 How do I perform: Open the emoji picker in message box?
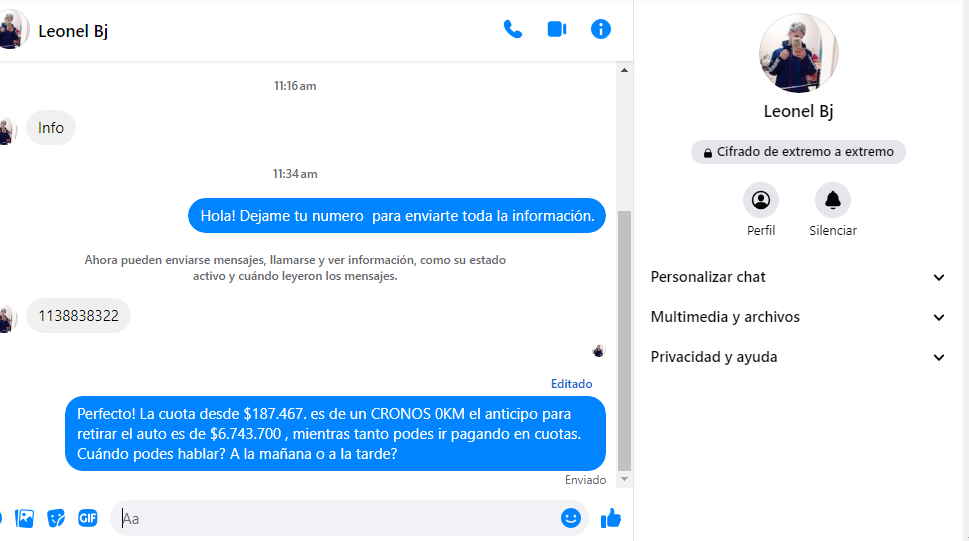click(x=571, y=518)
